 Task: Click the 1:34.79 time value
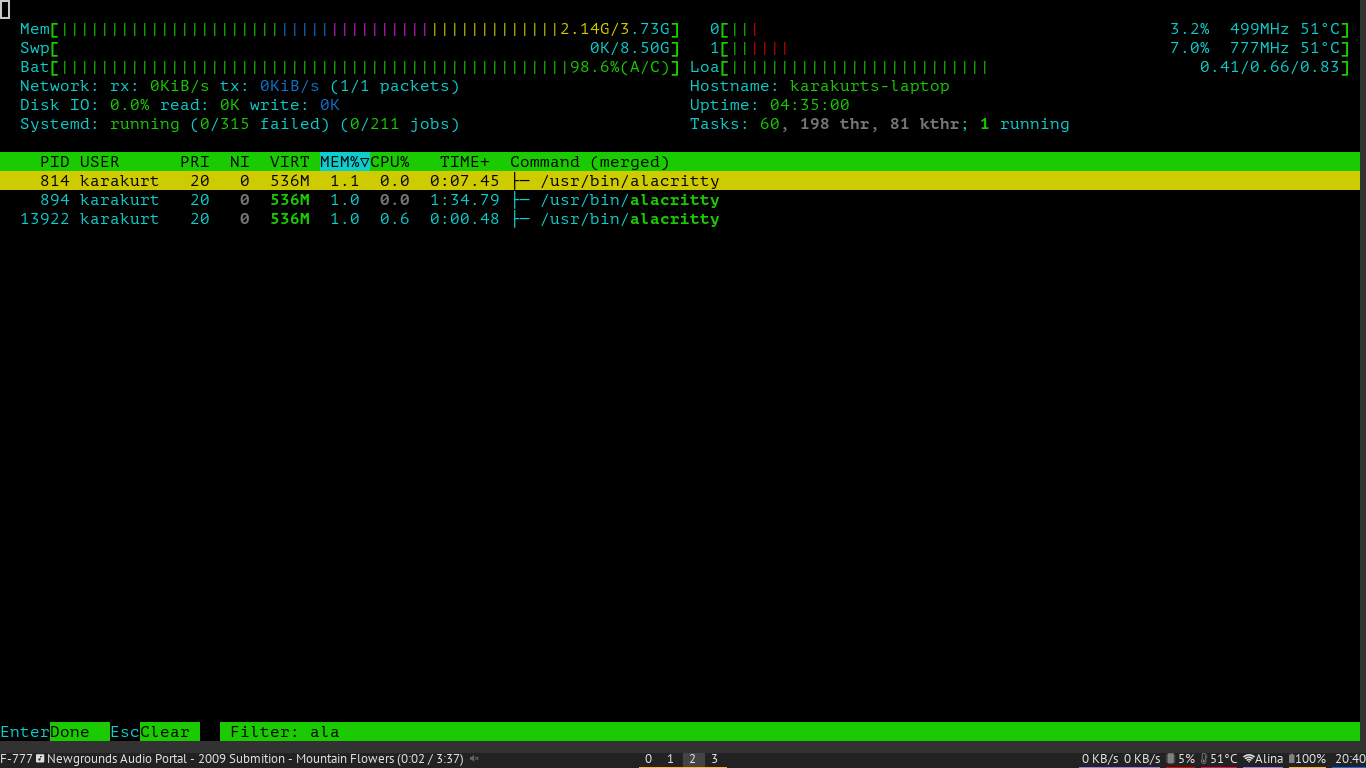coord(465,200)
